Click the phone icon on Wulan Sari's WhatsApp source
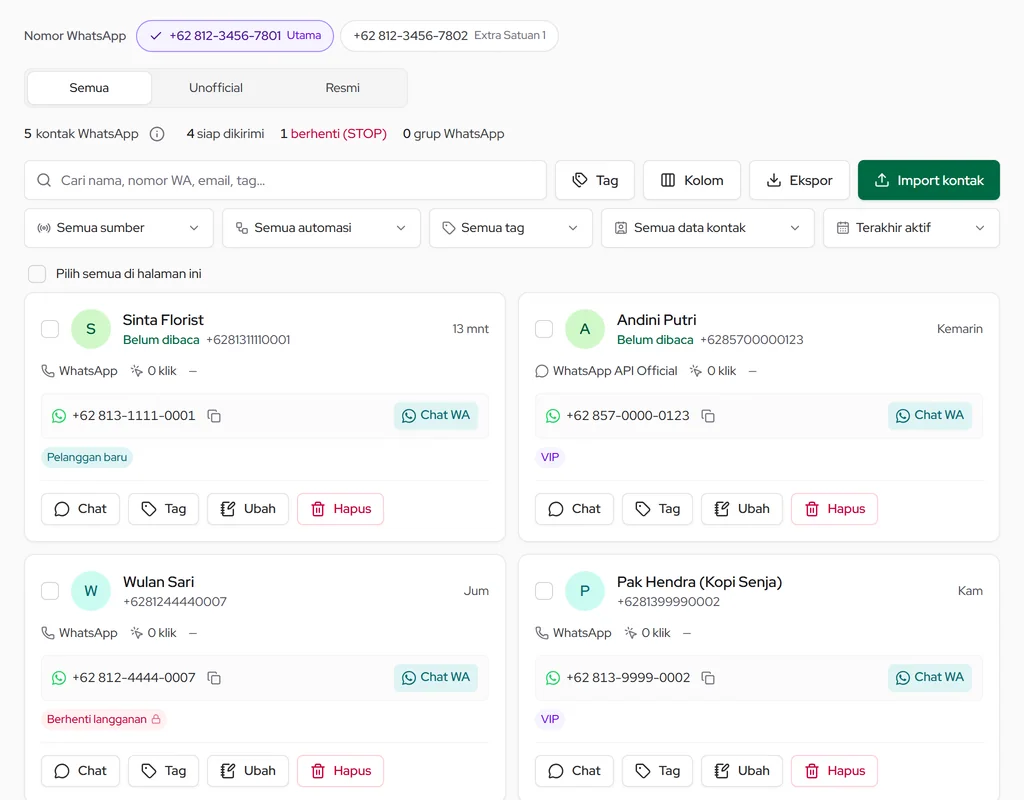Image resolution: width=1024 pixels, height=800 pixels. [48, 633]
